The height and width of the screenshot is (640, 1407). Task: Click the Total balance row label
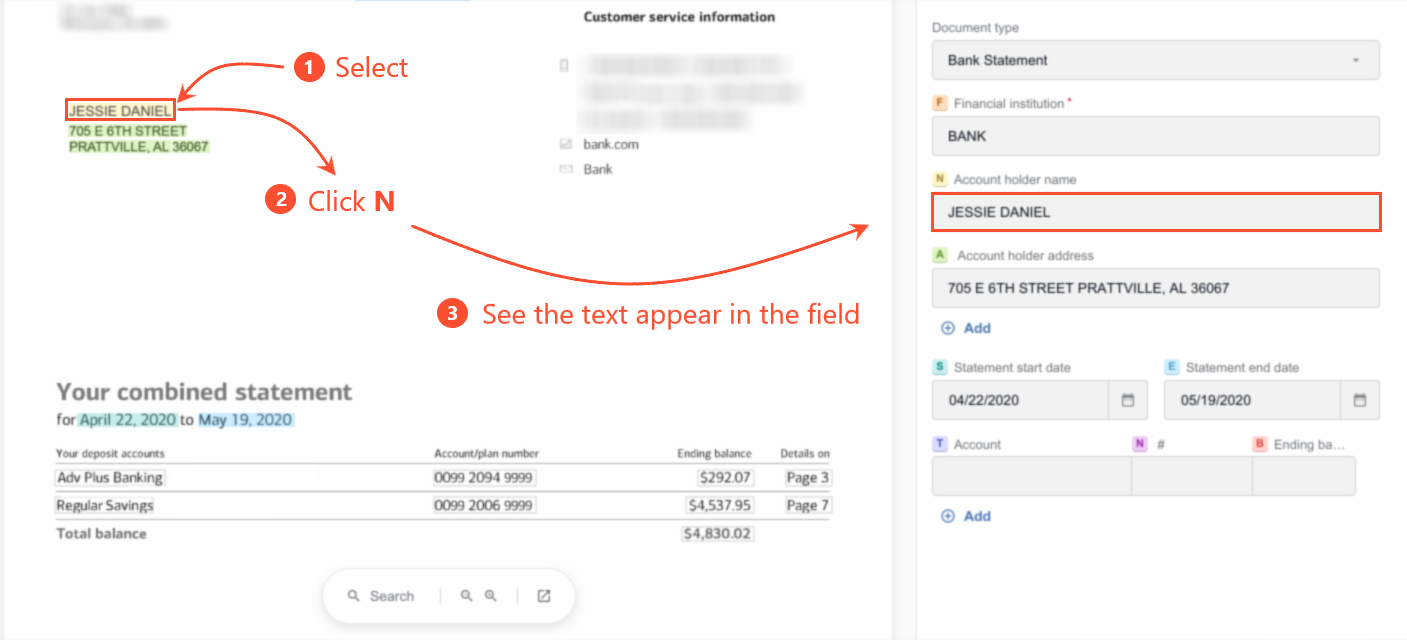click(x=101, y=534)
